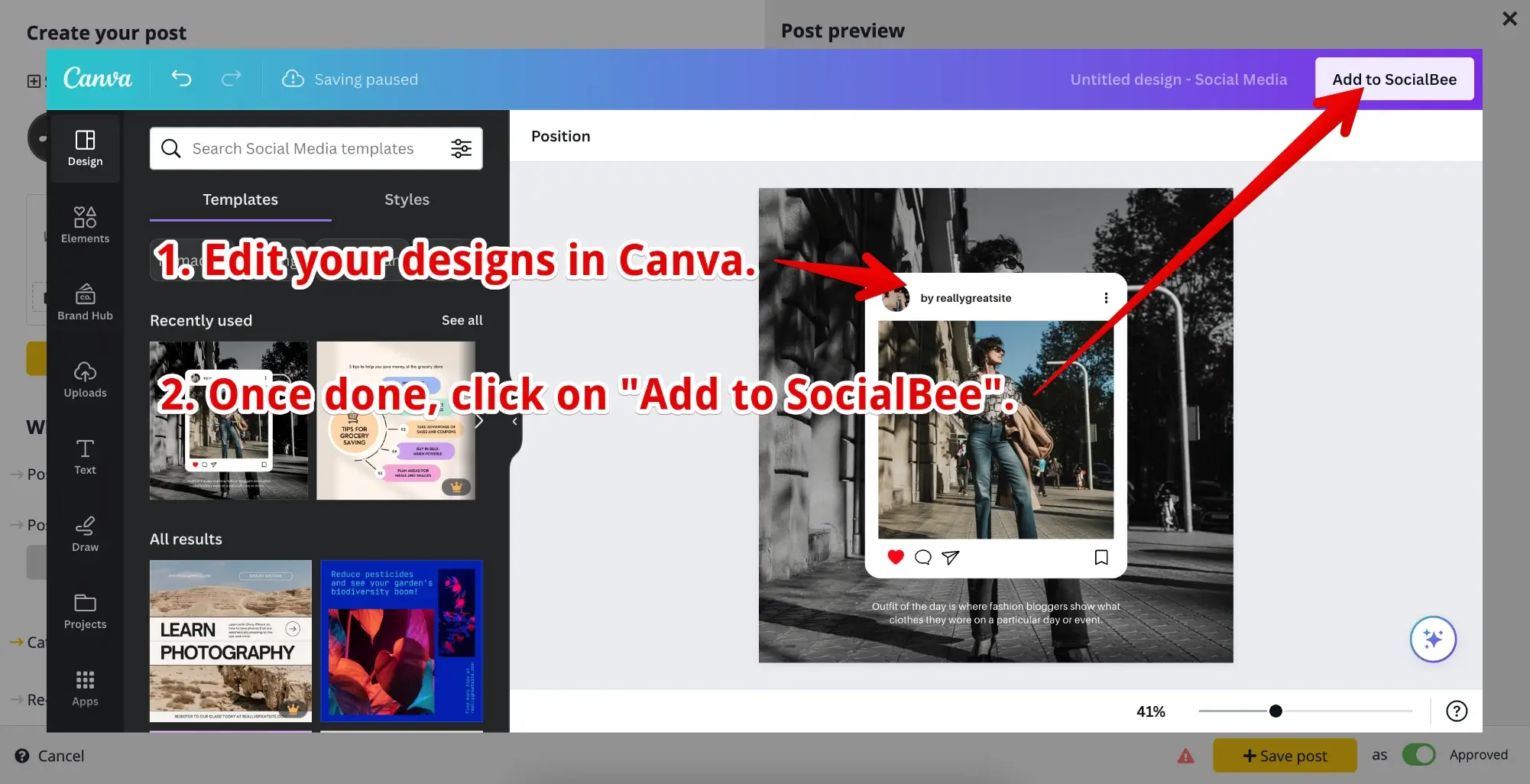
Task: Select the Tips for Grocery Saving template
Action: click(395, 420)
